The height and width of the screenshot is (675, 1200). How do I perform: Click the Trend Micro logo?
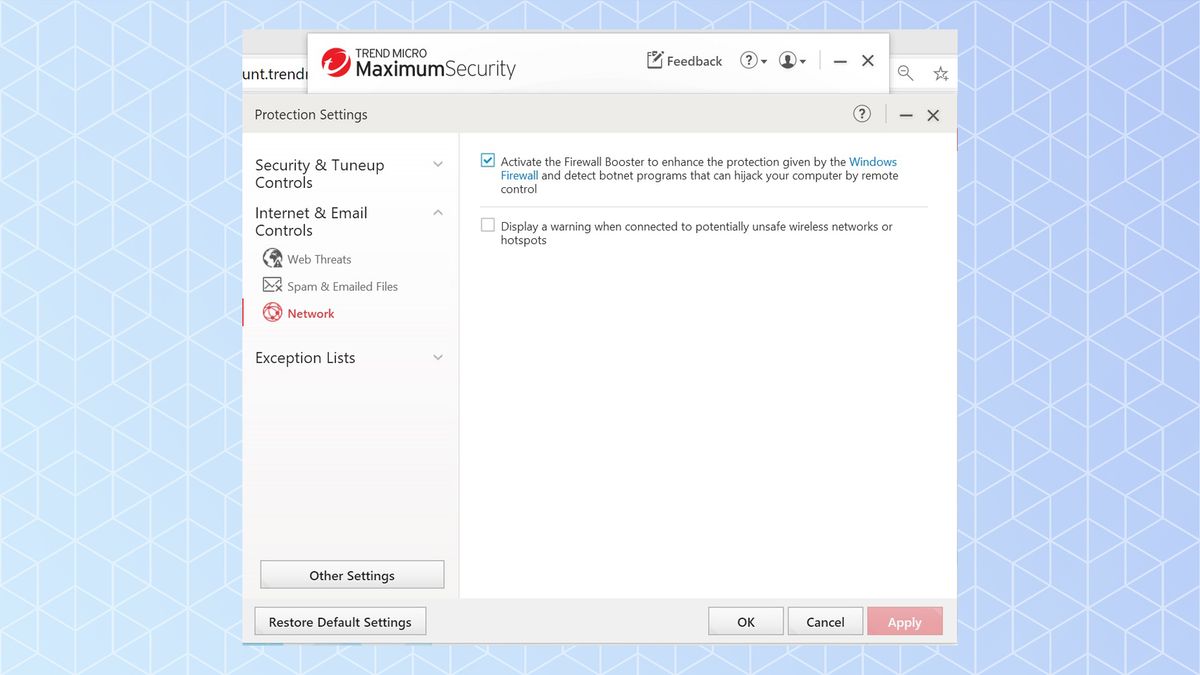[336, 61]
